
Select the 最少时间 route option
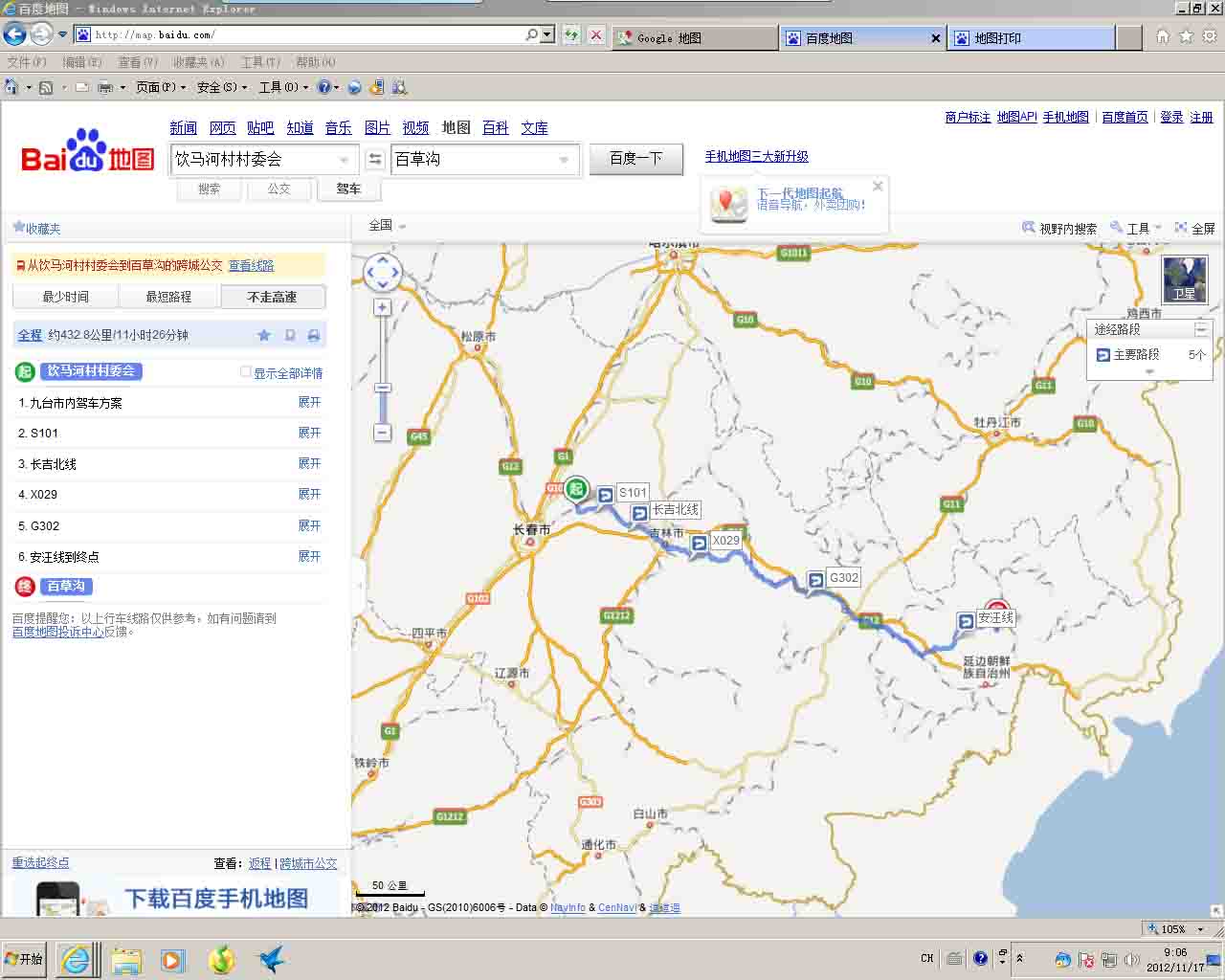[x=65, y=297]
